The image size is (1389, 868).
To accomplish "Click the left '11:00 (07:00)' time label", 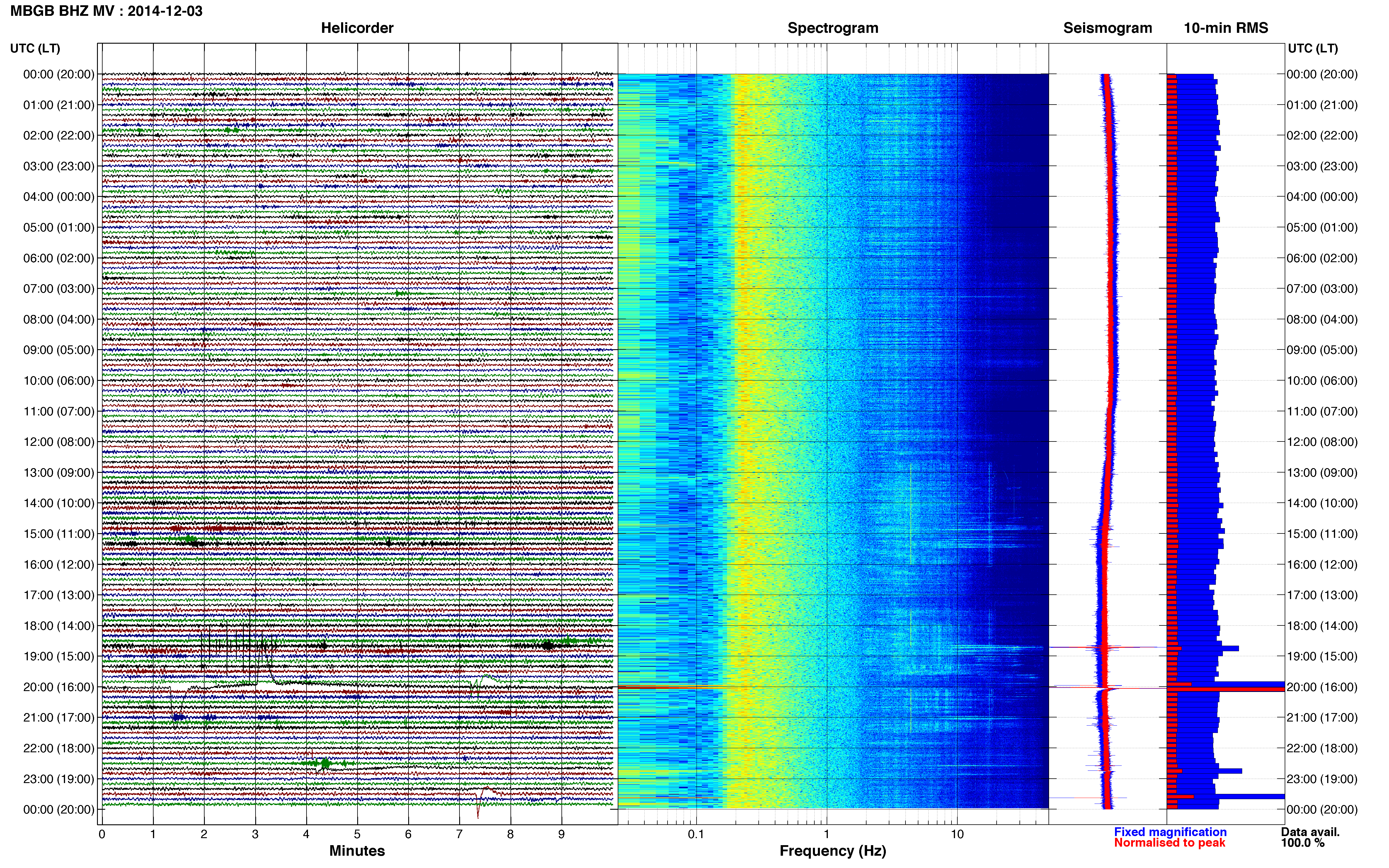I will 59,412.
